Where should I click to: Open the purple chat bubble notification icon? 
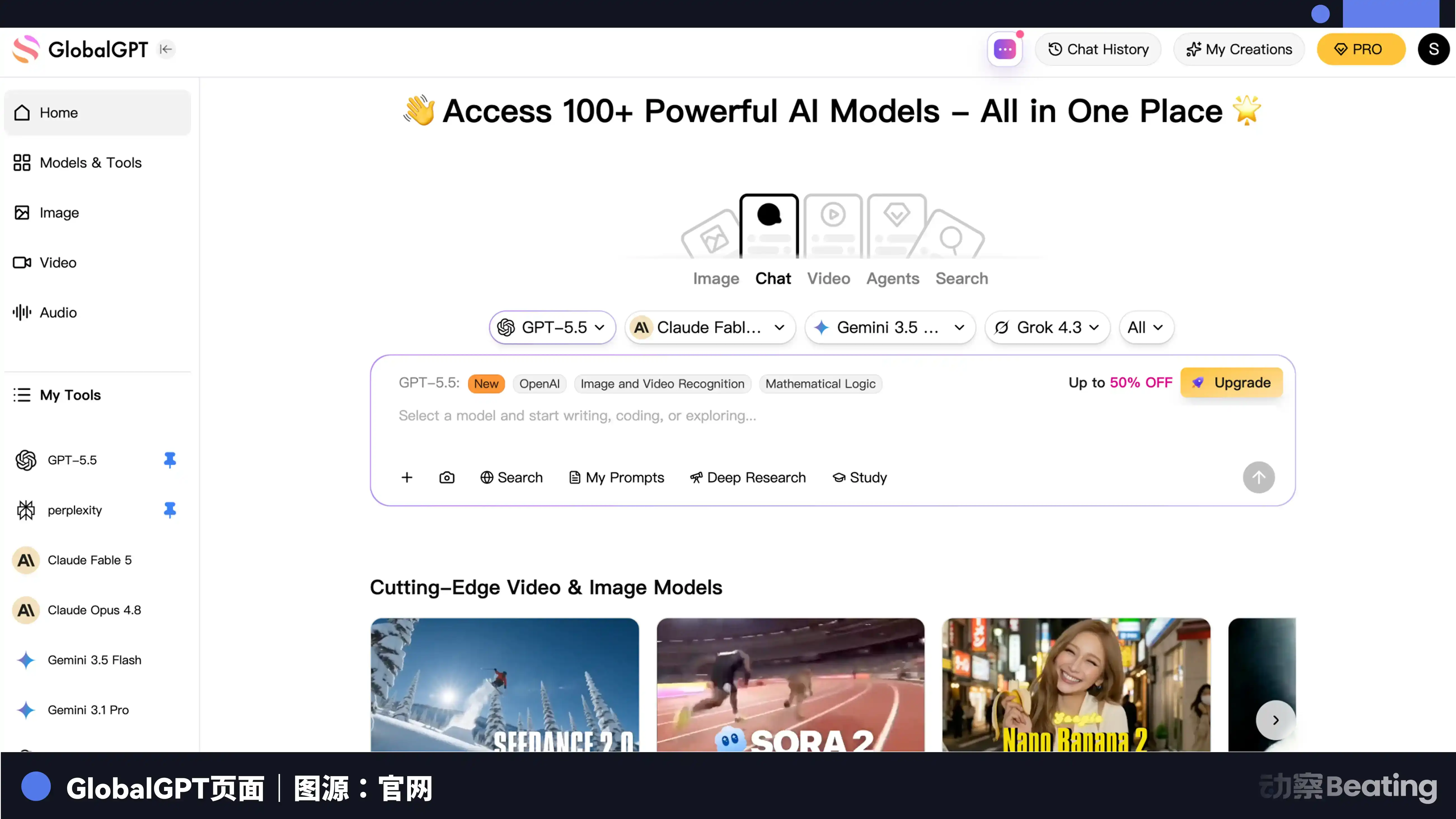pos(1004,49)
